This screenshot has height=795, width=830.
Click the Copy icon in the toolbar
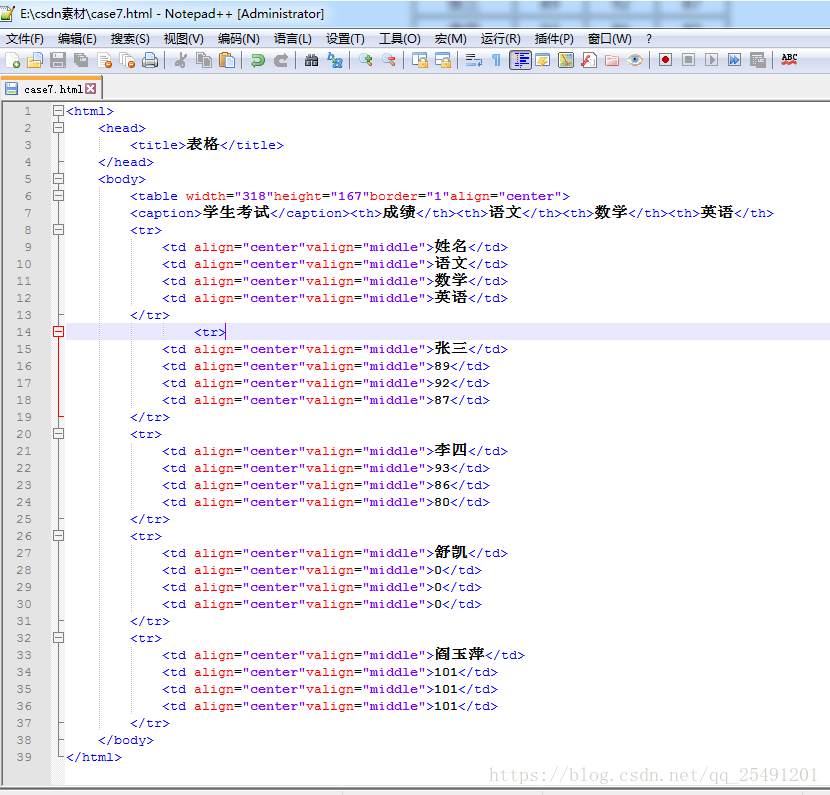[x=204, y=60]
